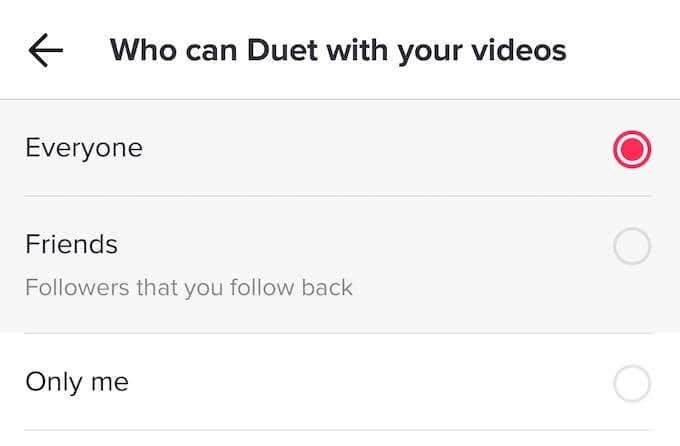
Task: Select the Only me radio button
Action: click(632, 383)
